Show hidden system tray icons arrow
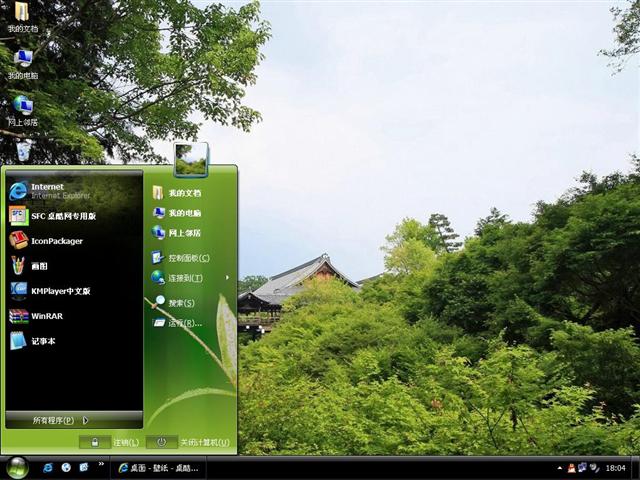 coord(559,468)
